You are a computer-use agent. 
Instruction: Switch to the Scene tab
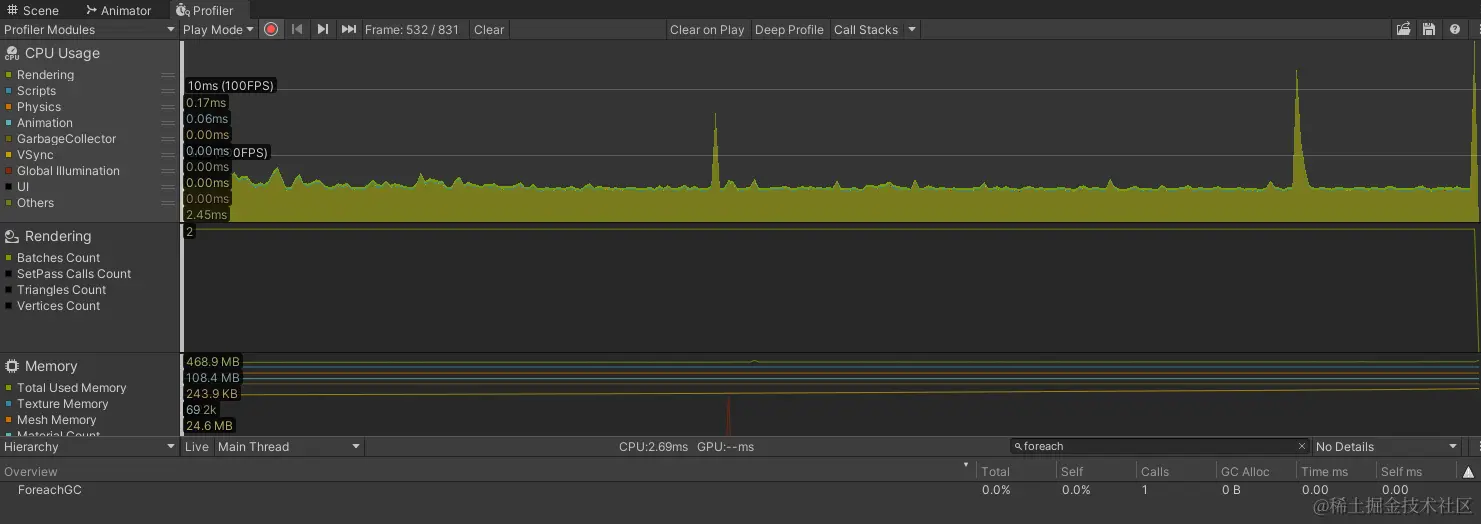pyautogui.click(x=33, y=10)
